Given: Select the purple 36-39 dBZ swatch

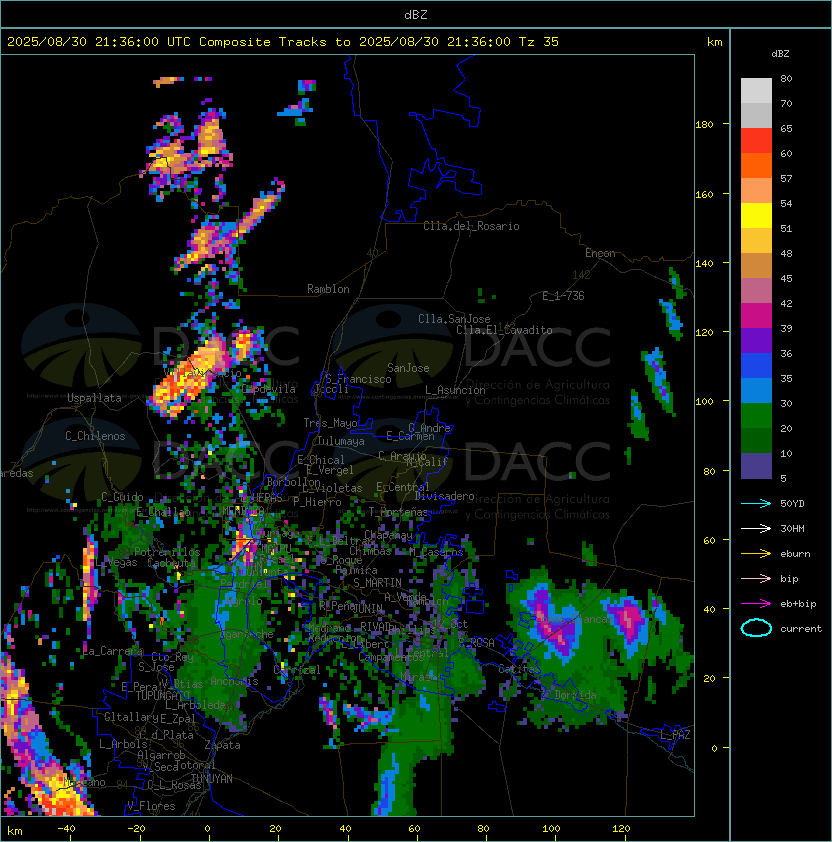Looking at the screenshot, I should [x=756, y=340].
